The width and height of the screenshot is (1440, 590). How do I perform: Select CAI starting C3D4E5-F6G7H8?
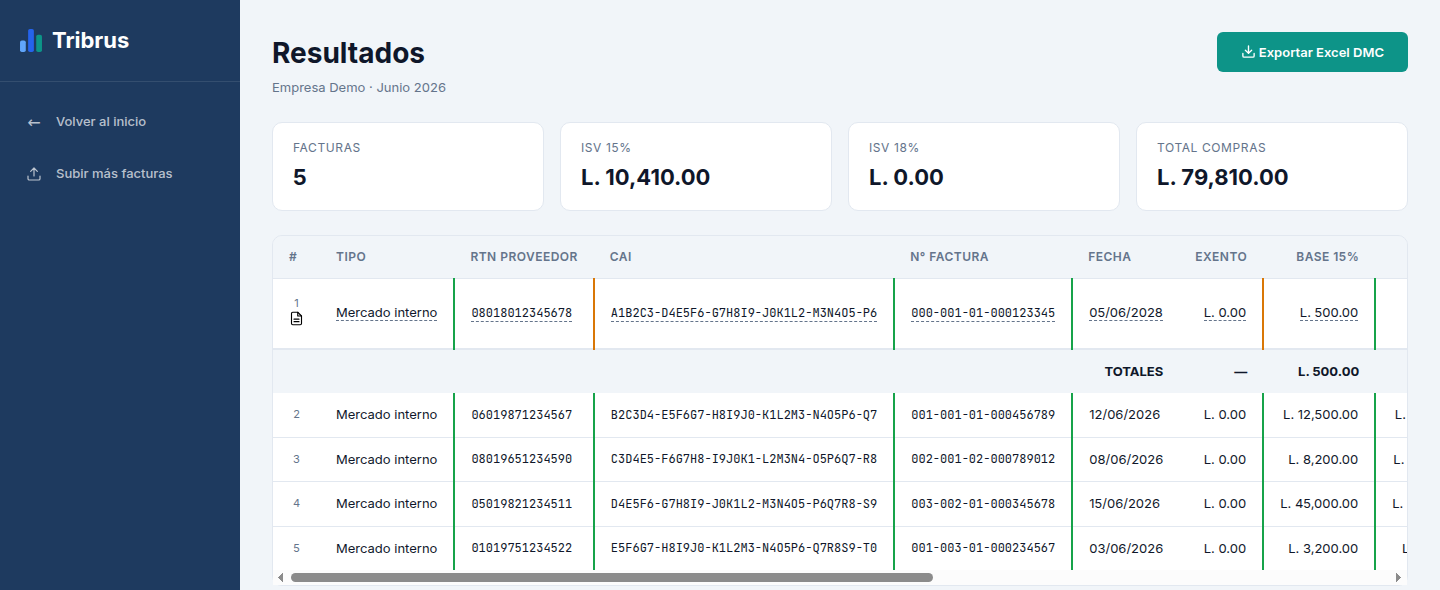(744, 460)
